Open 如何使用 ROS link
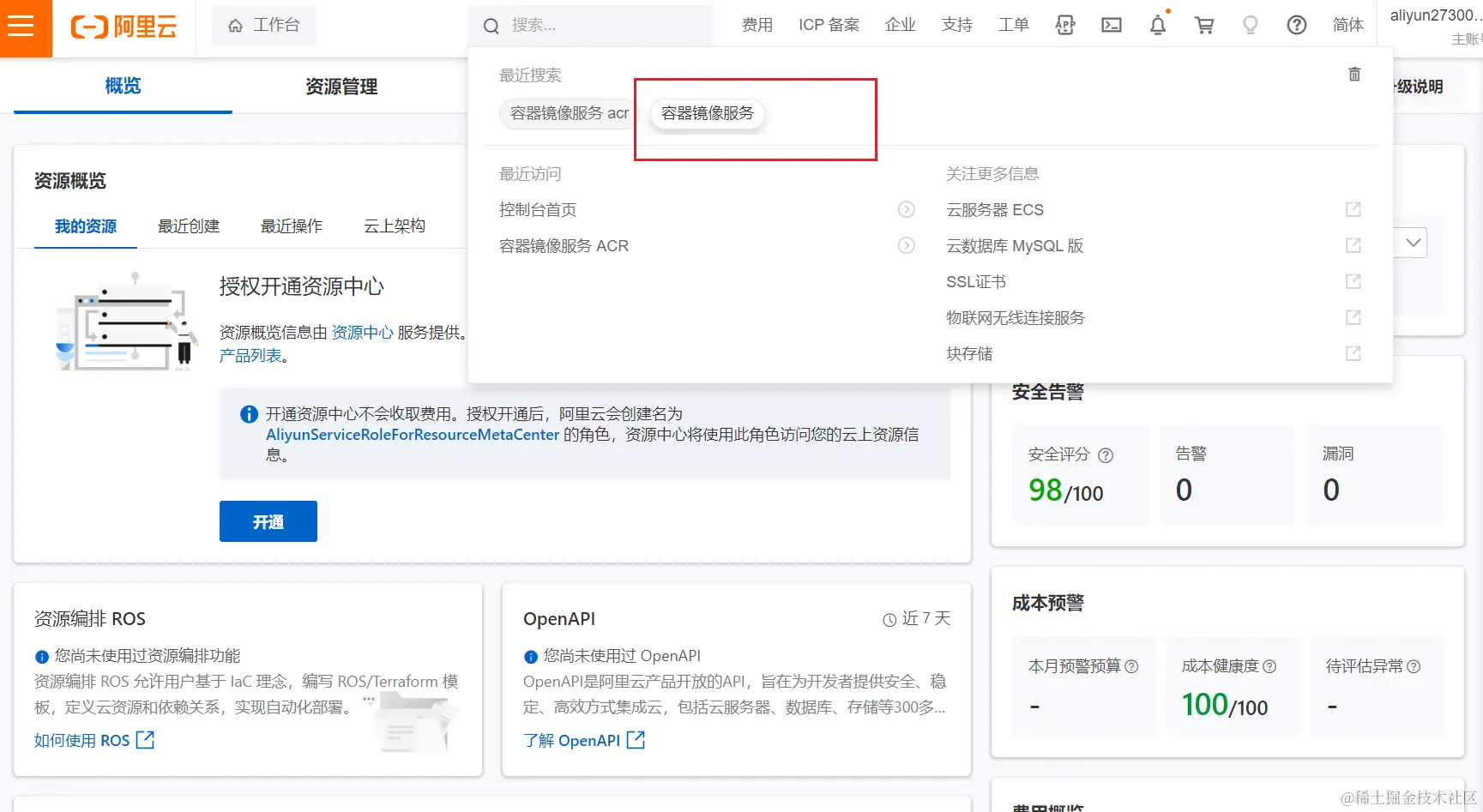This screenshot has width=1483, height=812. tap(94, 740)
